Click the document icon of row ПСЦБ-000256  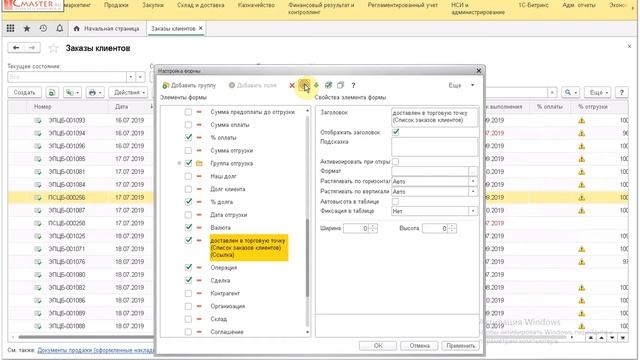click(38, 198)
